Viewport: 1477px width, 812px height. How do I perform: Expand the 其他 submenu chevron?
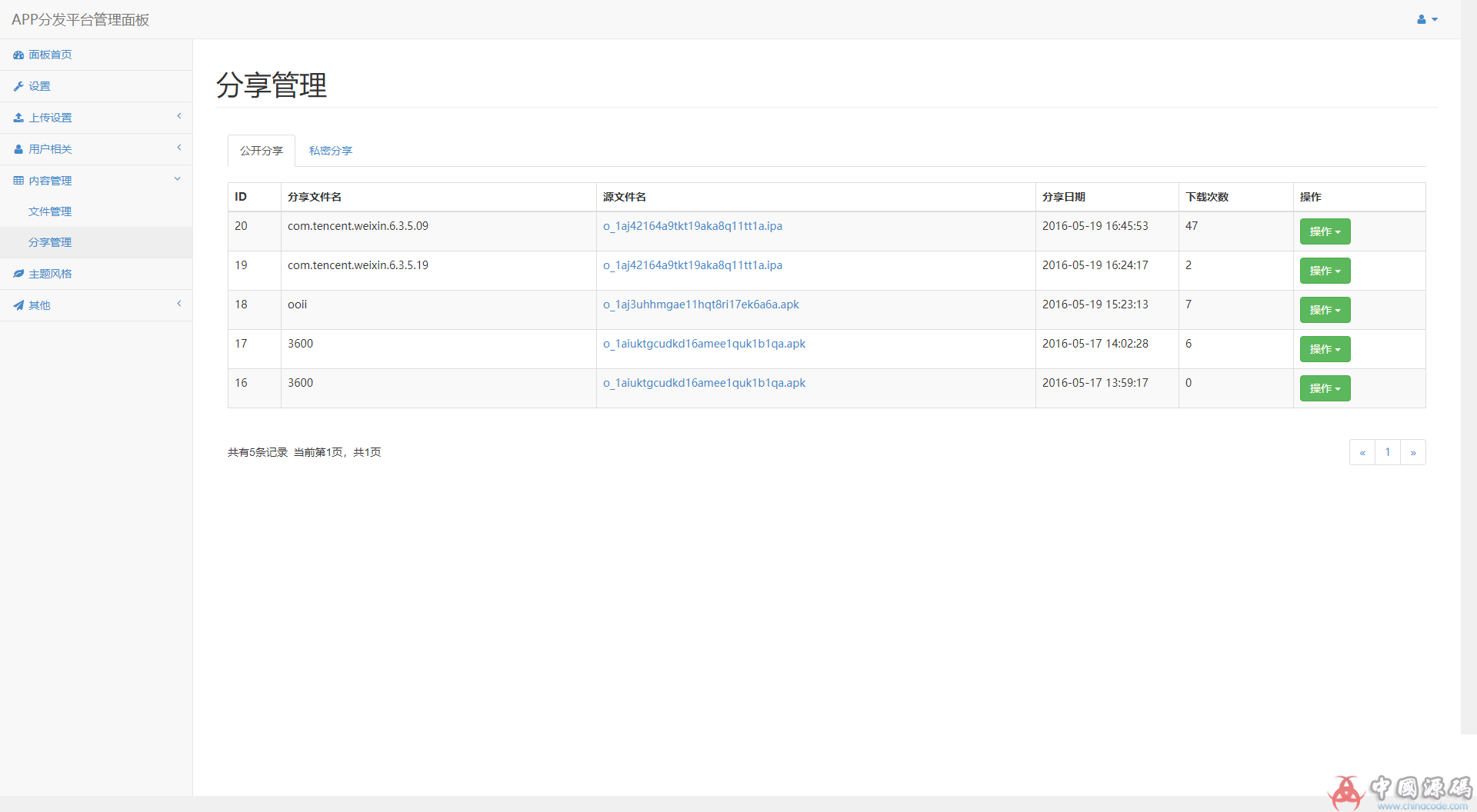click(178, 304)
